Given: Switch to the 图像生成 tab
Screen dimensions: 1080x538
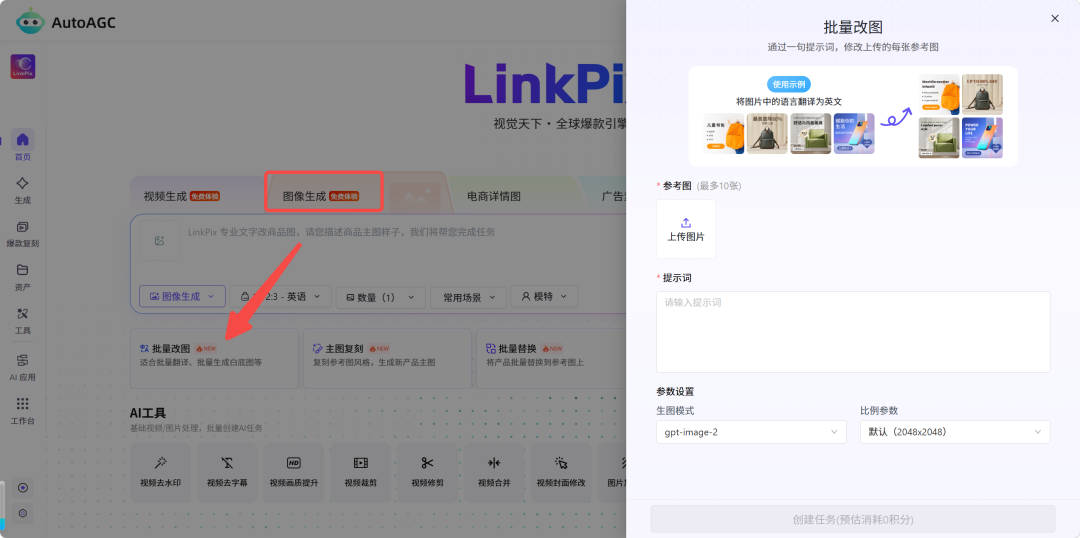Looking at the screenshot, I should pyautogui.click(x=322, y=196).
